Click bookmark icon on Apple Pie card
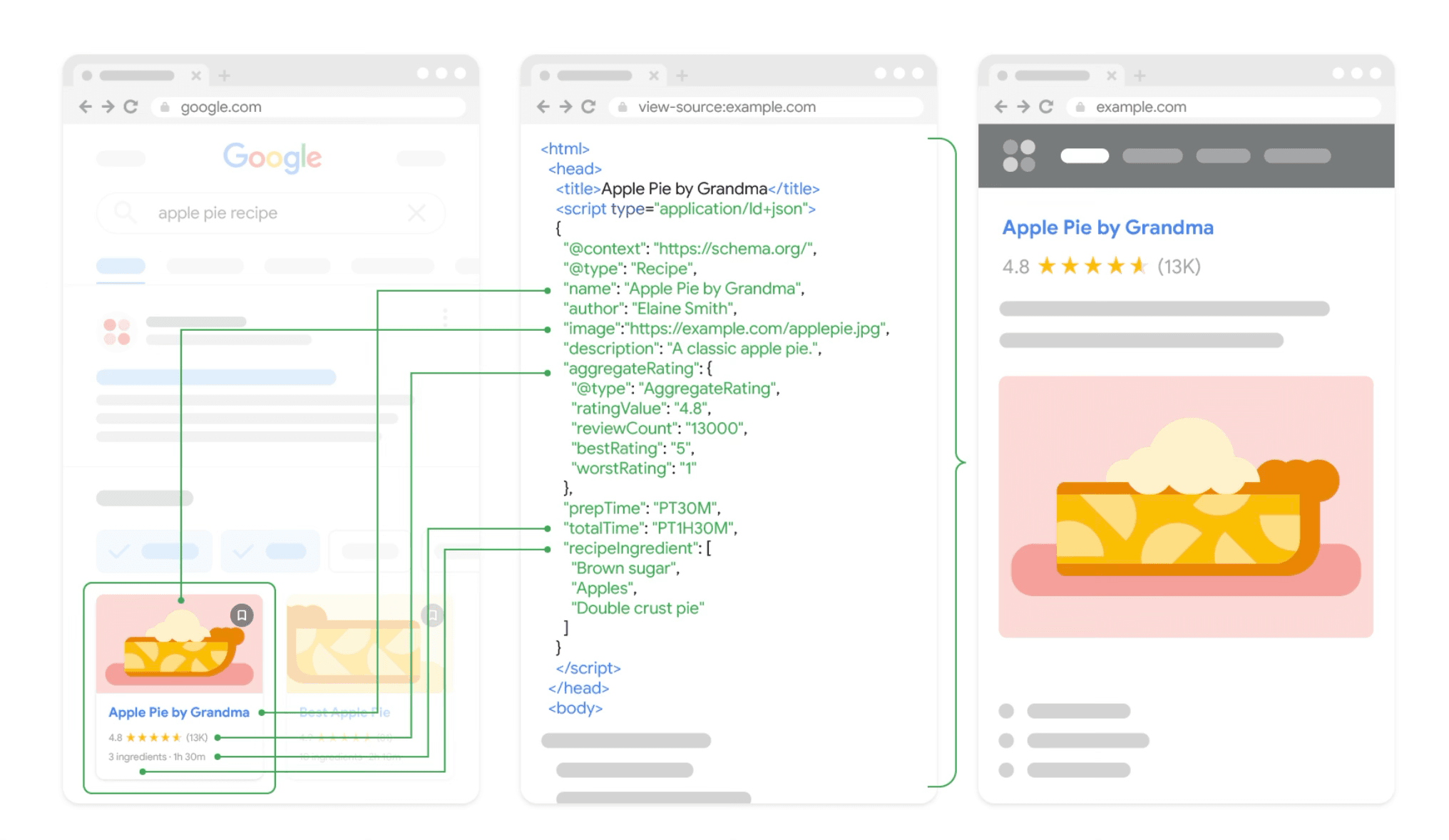Viewport: 1449px width, 840px height. coord(242,615)
